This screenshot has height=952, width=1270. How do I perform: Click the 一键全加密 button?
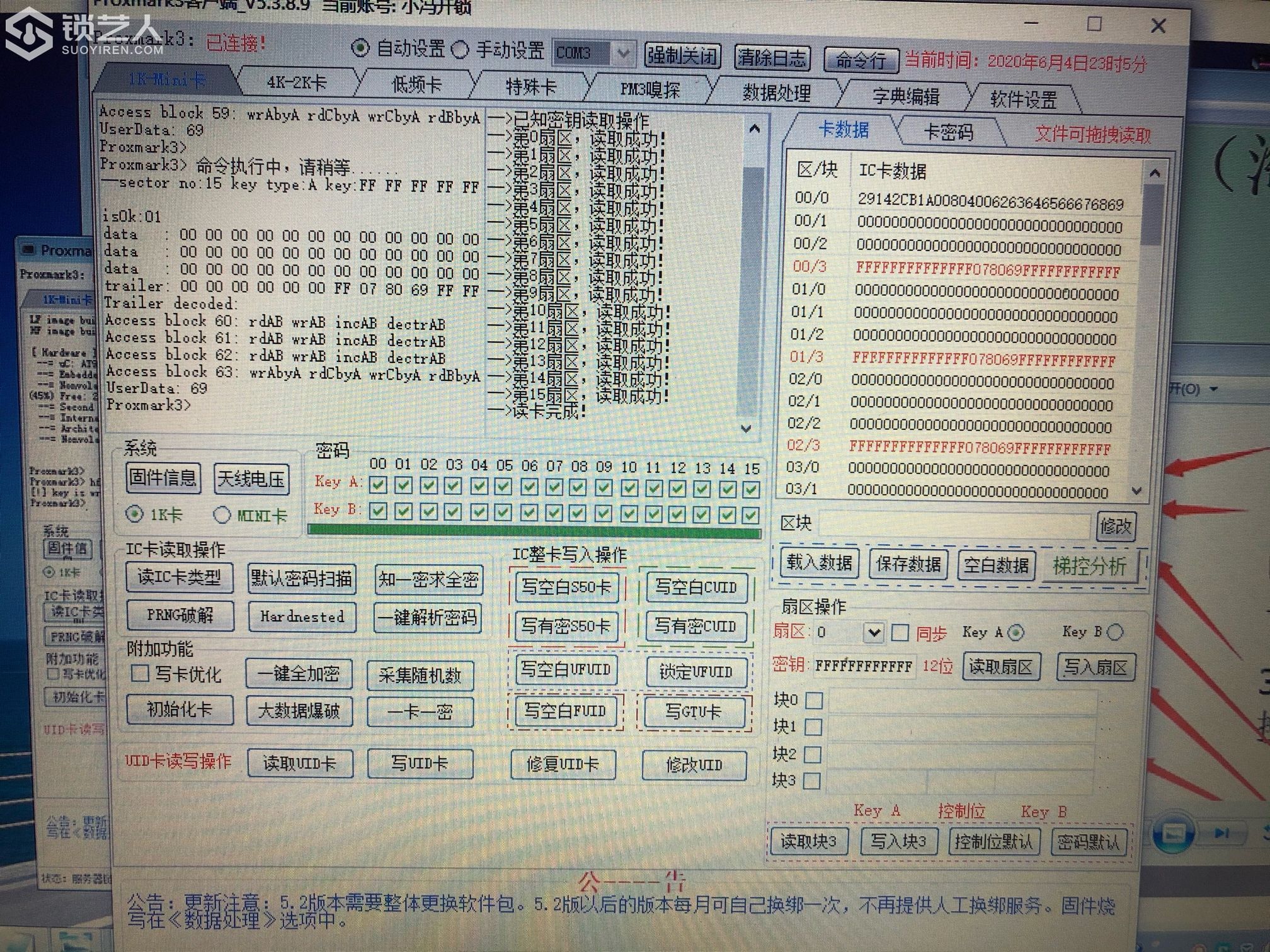(299, 674)
